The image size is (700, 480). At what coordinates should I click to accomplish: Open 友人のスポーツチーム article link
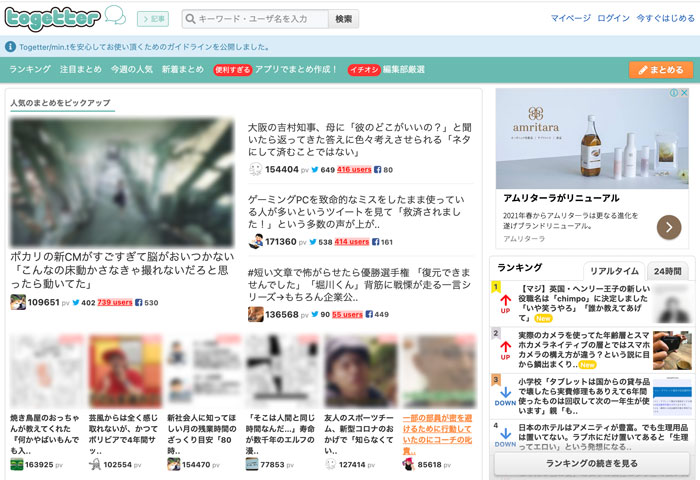click(359, 434)
